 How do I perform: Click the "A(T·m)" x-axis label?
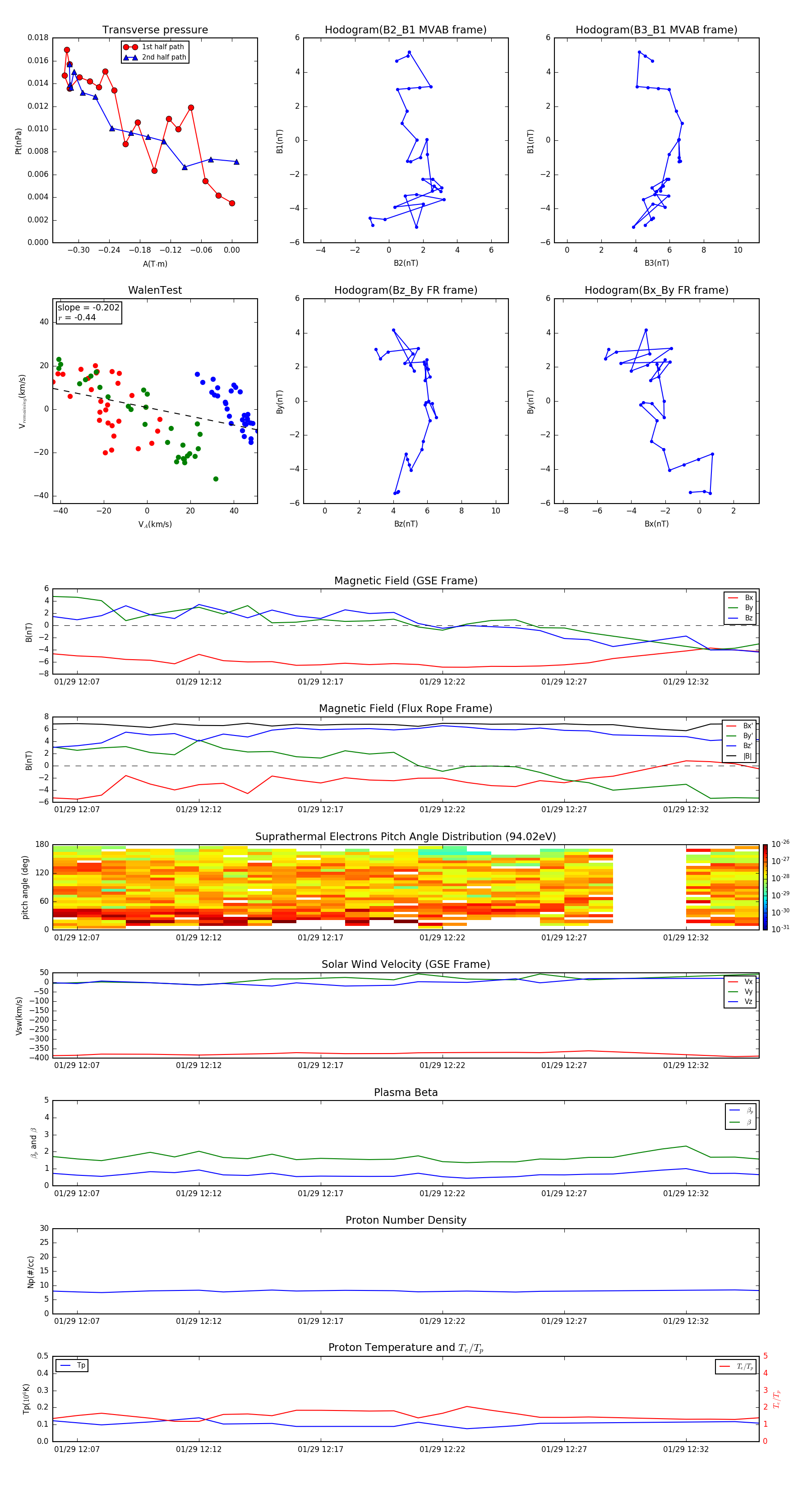(155, 264)
